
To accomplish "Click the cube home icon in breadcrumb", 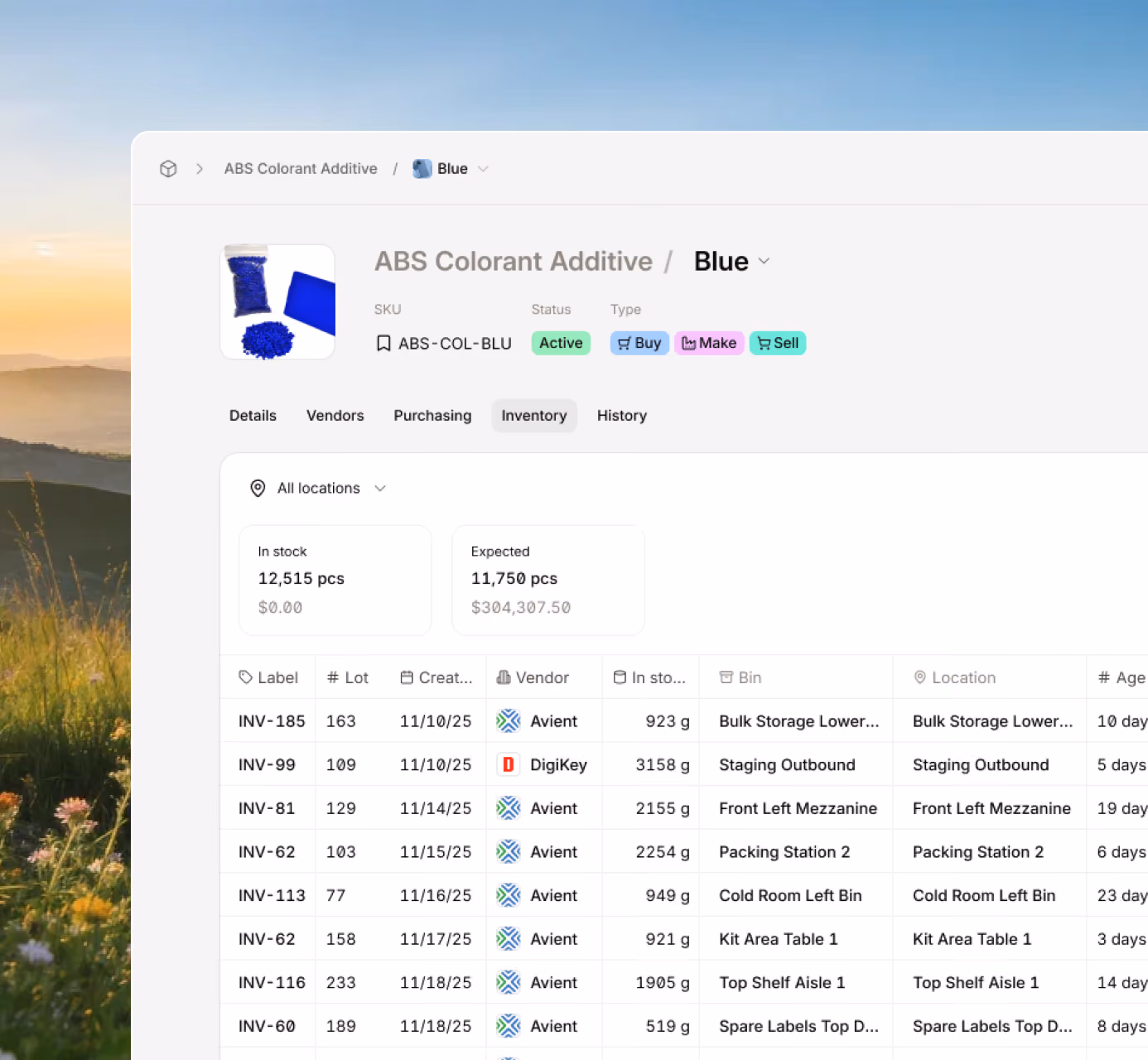I will coord(168,169).
